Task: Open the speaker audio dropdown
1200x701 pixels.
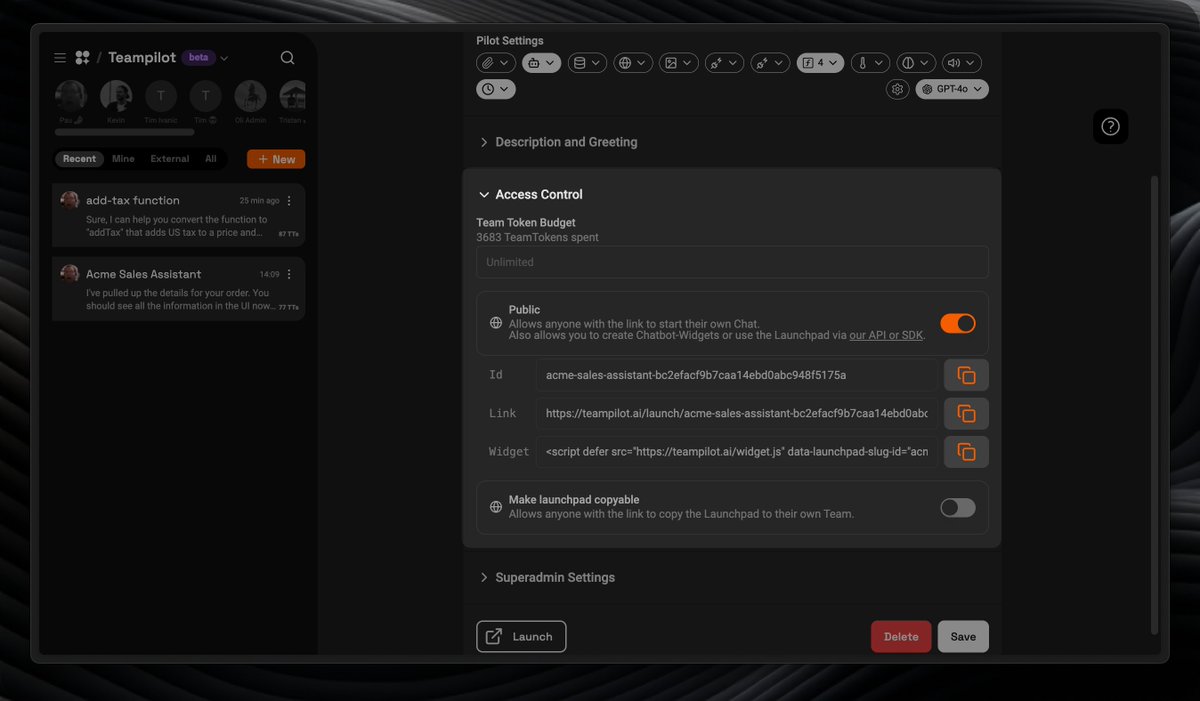Action: (x=962, y=62)
